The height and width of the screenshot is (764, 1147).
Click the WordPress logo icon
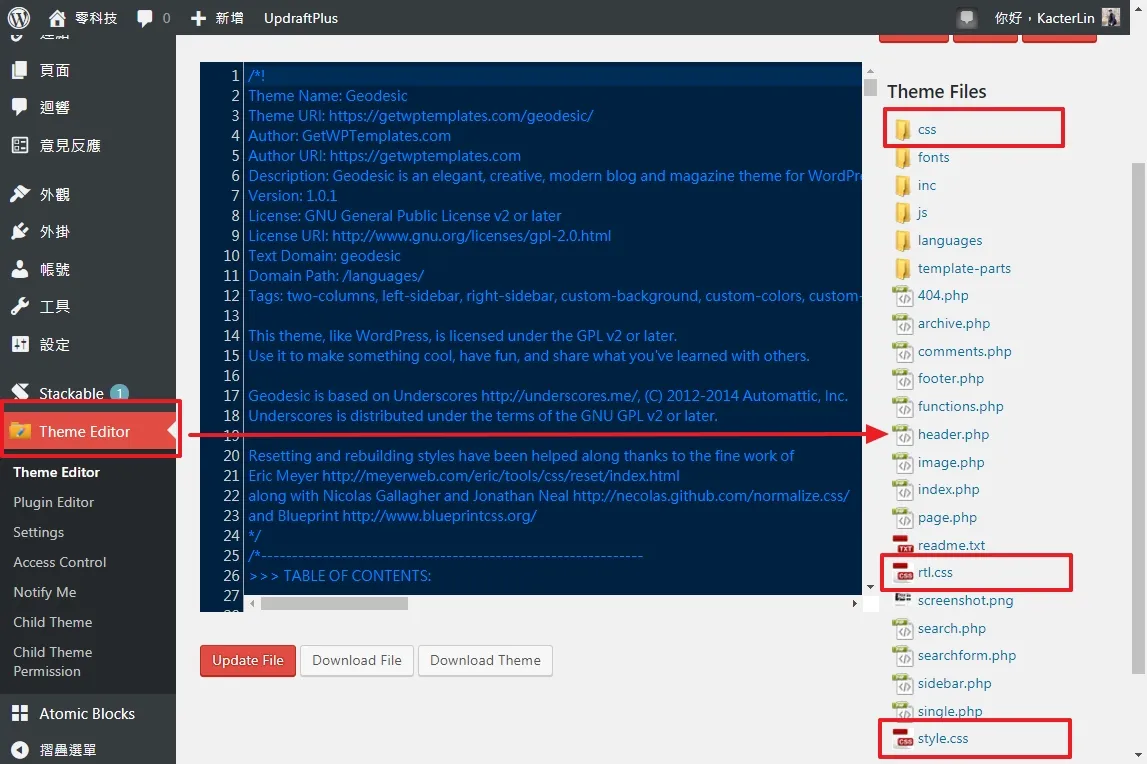[19, 18]
